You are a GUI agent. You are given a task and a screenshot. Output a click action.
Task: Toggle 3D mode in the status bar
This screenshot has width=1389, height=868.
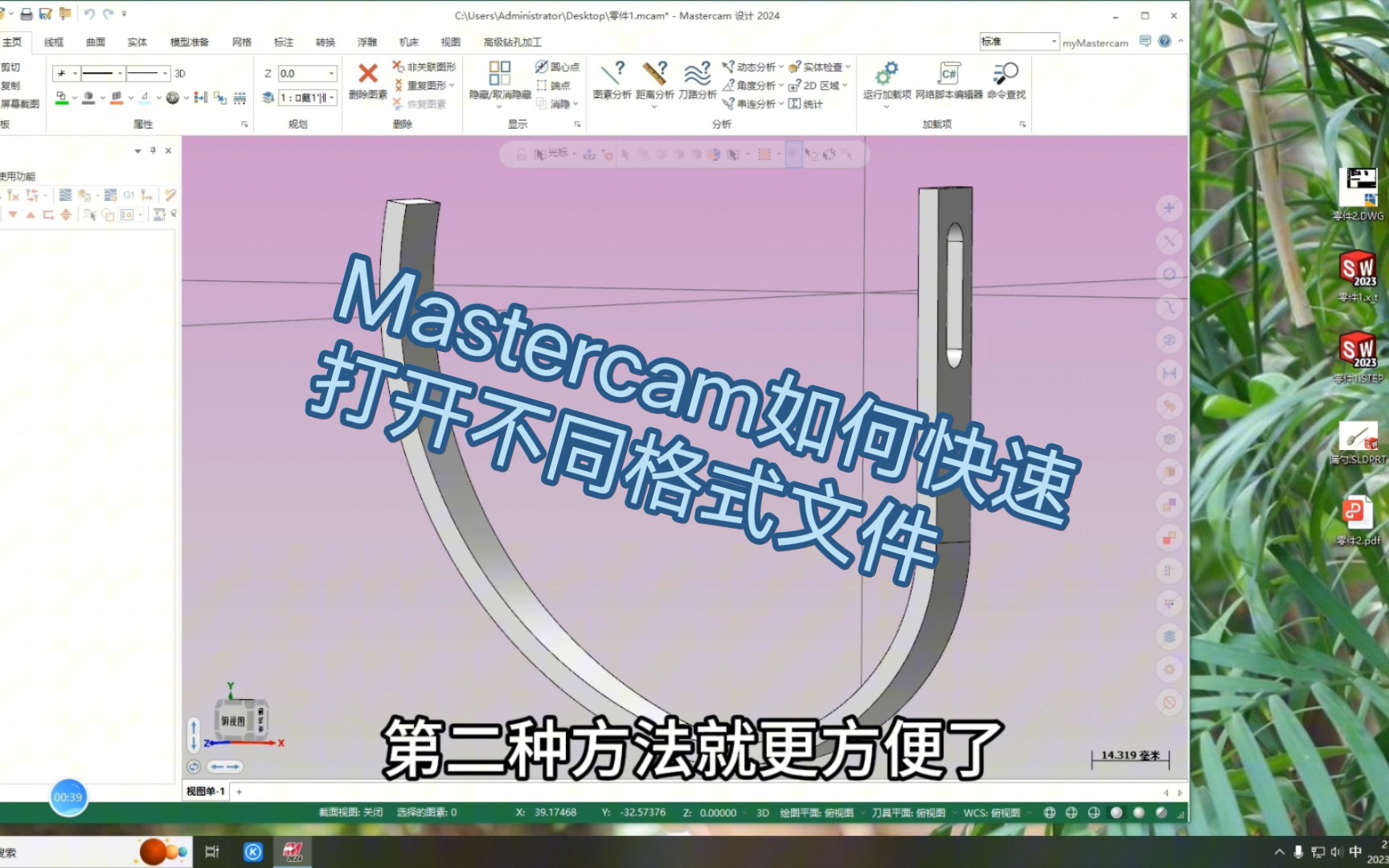(763, 813)
